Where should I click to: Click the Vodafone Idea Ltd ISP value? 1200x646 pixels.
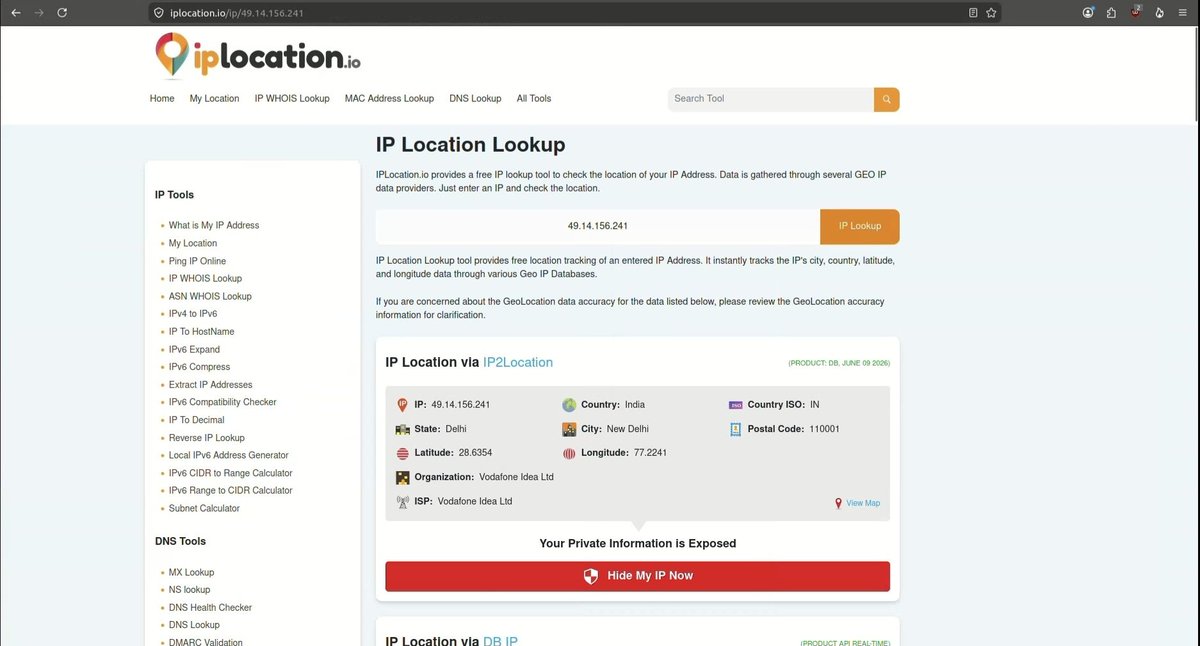pos(475,502)
